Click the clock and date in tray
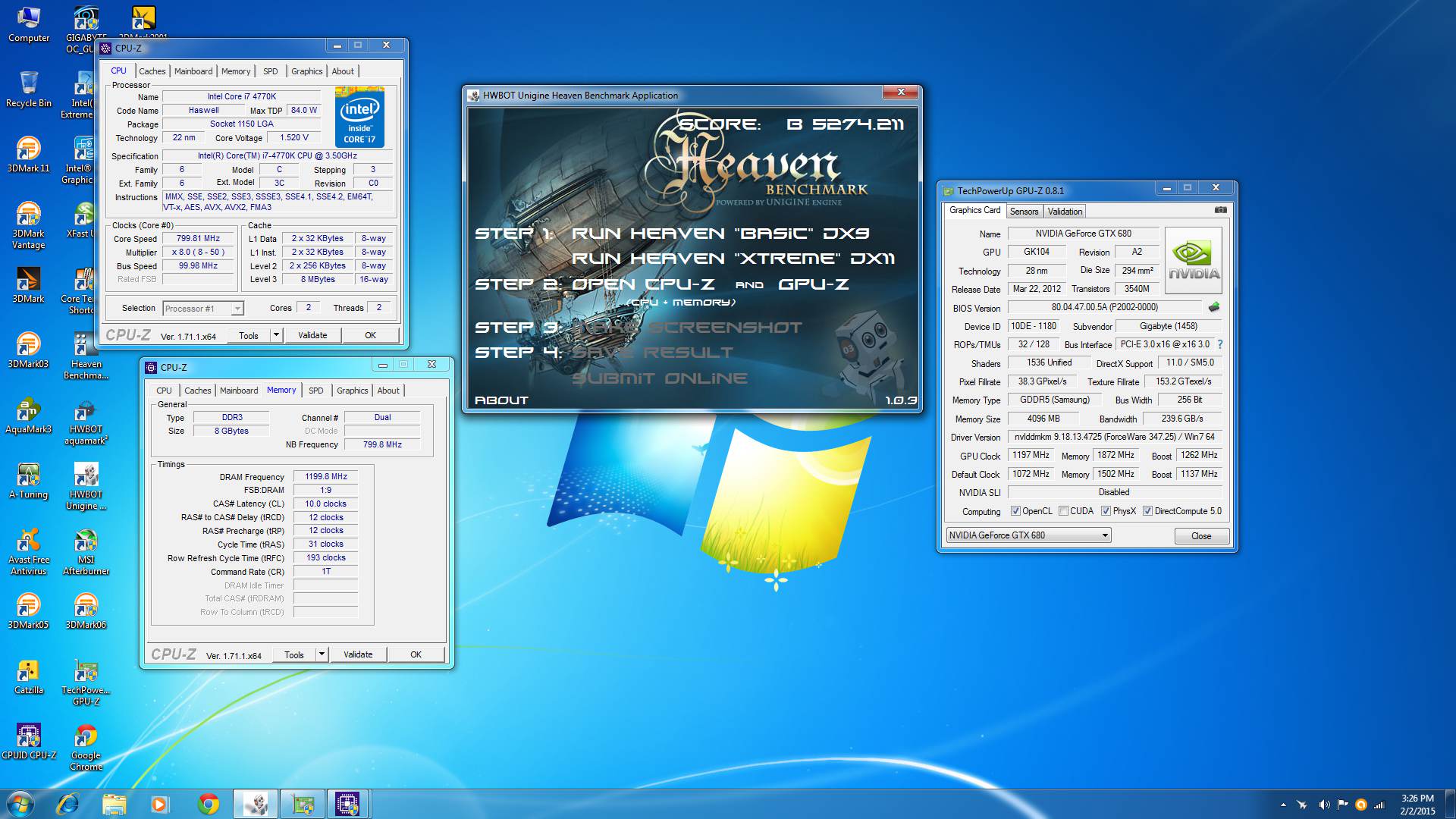This screenshot has height=819, width=1456. (1417, 805)
